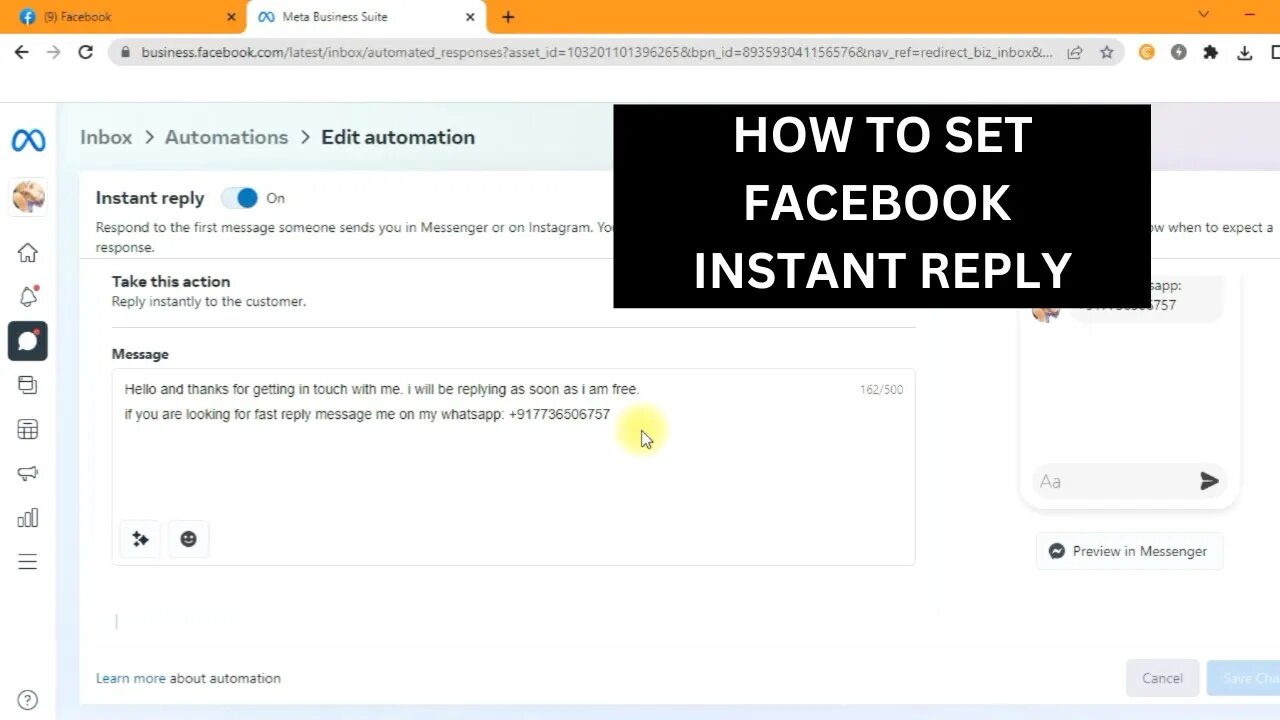Image resolution: width=1280 pixels, height=720 pixels.
Task: Click inside the Message text area
Action: point(513,466)
